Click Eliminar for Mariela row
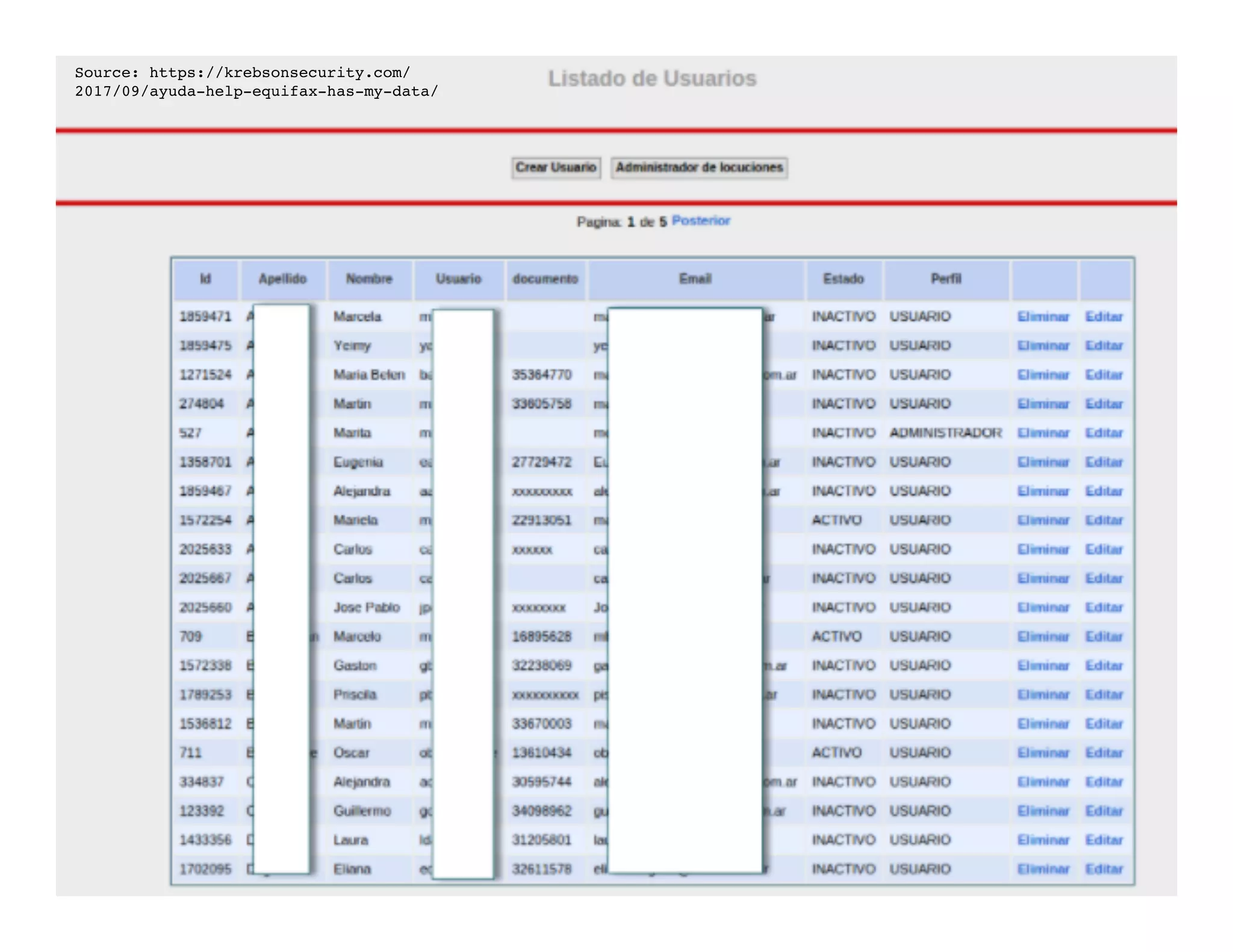Image resolution: width=1233 pixels, height=952 pixels. point(1043,520)
